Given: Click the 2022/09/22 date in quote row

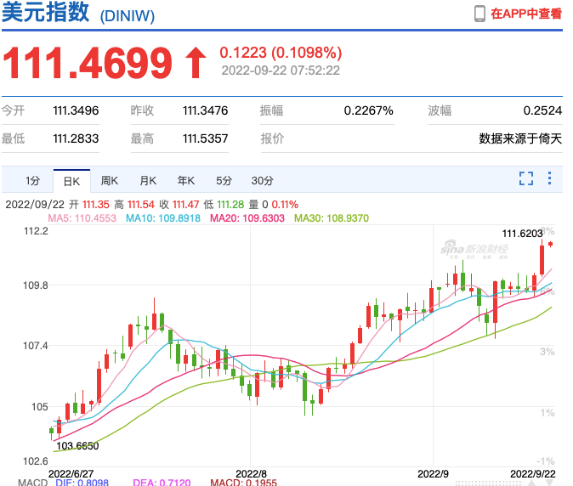Looking at the screenshot, I should point(35,204).
